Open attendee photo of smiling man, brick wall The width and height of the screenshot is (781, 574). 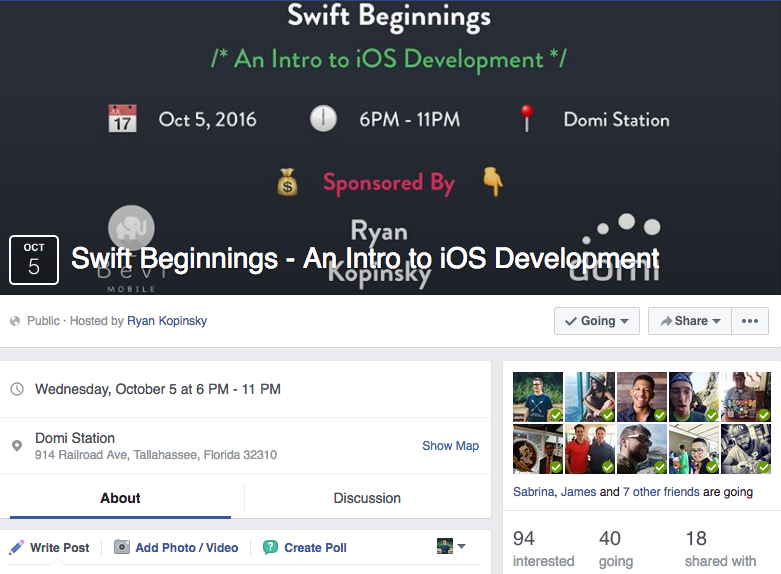click(x=642, y=397)
